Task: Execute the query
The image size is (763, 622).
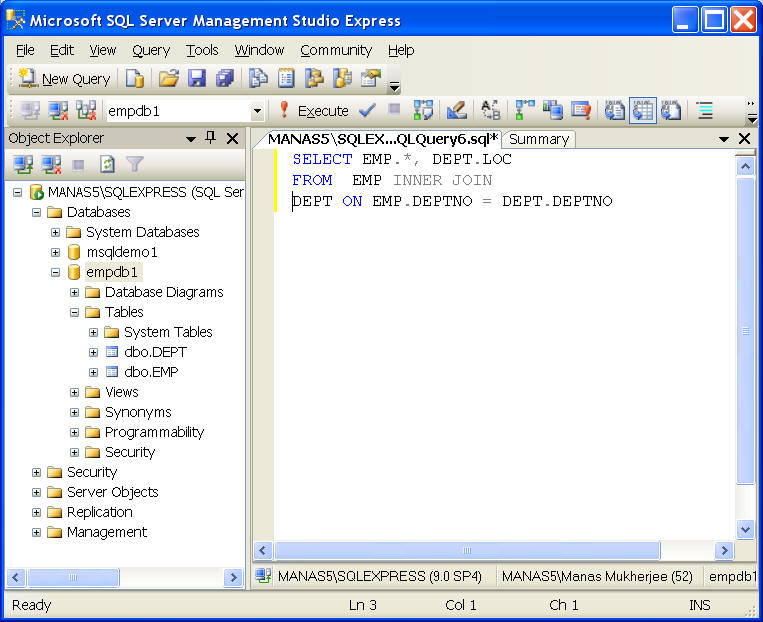Action: 314,111
